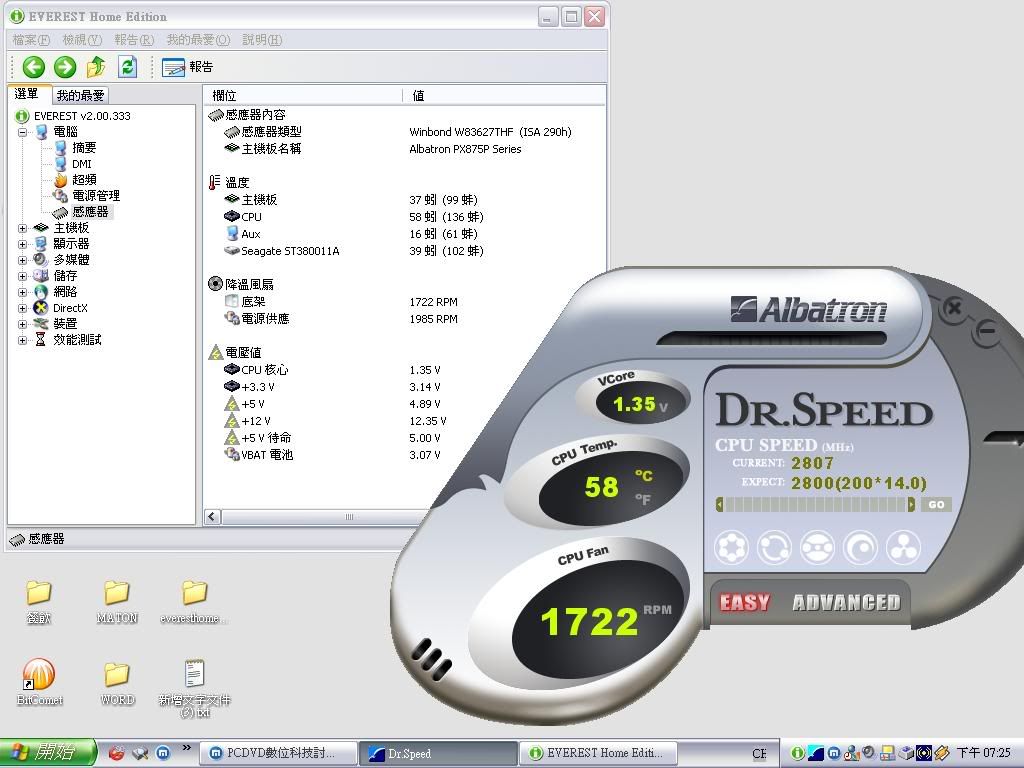The image size is (1024, 768).
Task: Click the 欄位 column header
Action: 303,95
